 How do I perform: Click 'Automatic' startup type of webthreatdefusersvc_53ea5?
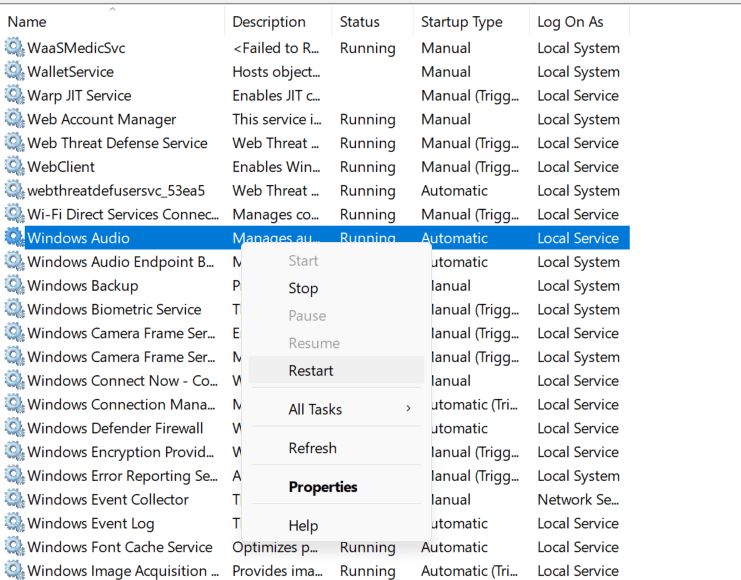(x=455, y=190)
